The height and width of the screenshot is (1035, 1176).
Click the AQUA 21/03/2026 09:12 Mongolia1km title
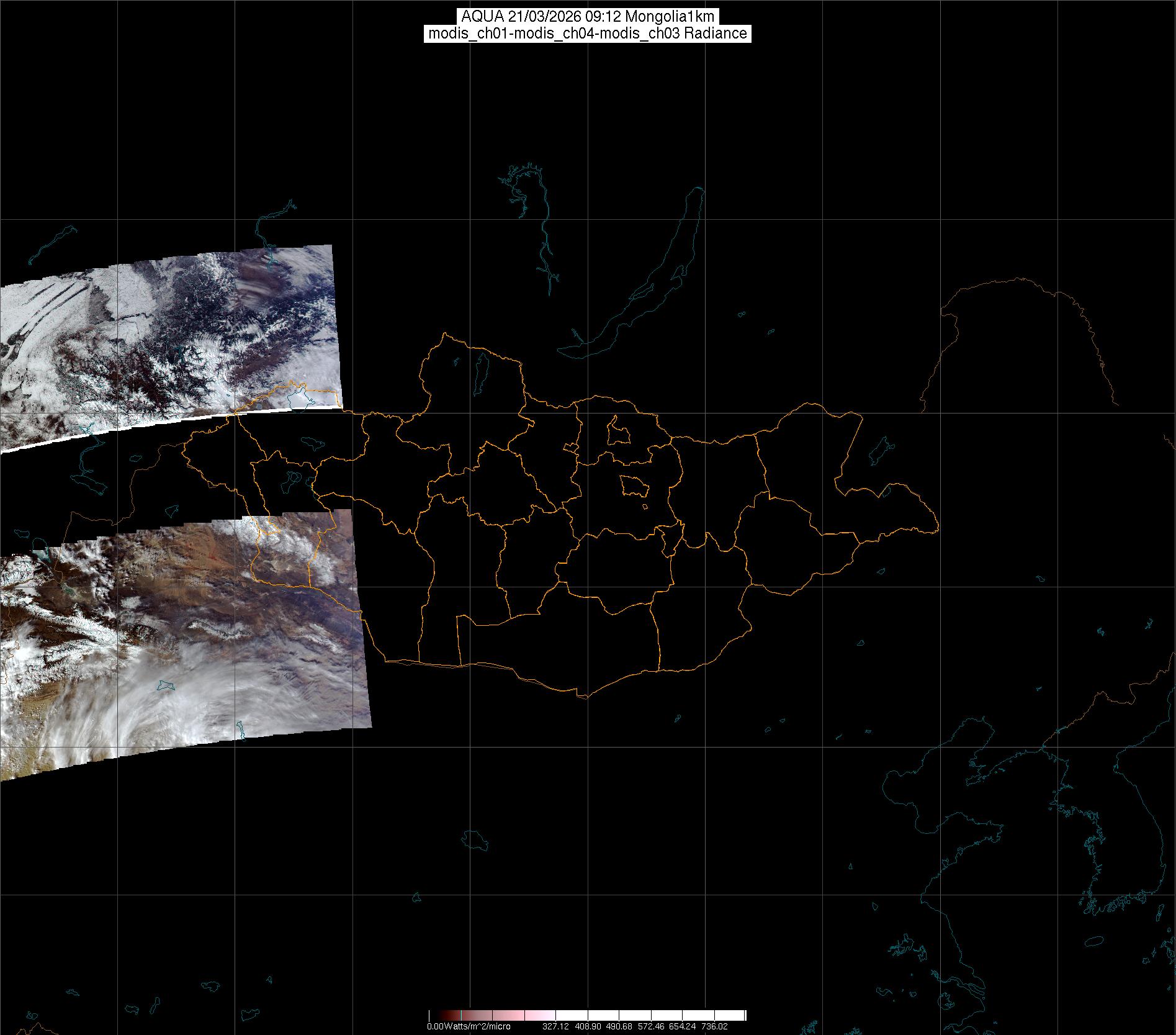click(x=588, y=17)
